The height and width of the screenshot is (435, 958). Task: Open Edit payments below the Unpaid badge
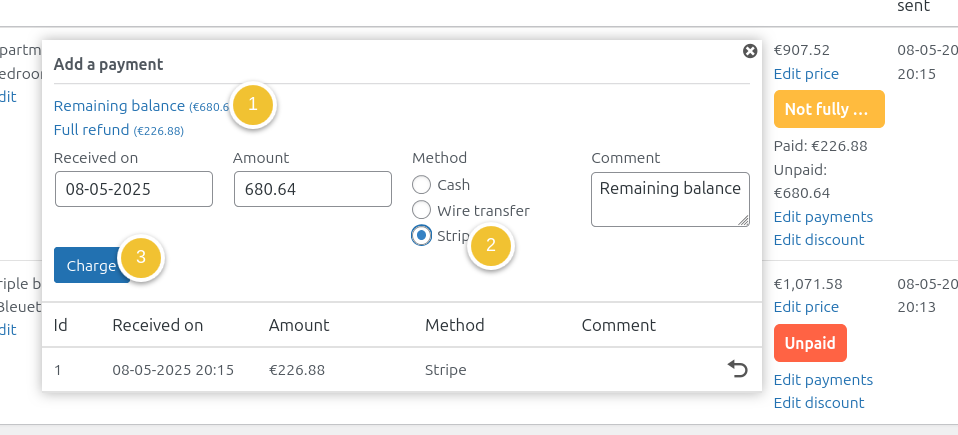pos(823,380)
